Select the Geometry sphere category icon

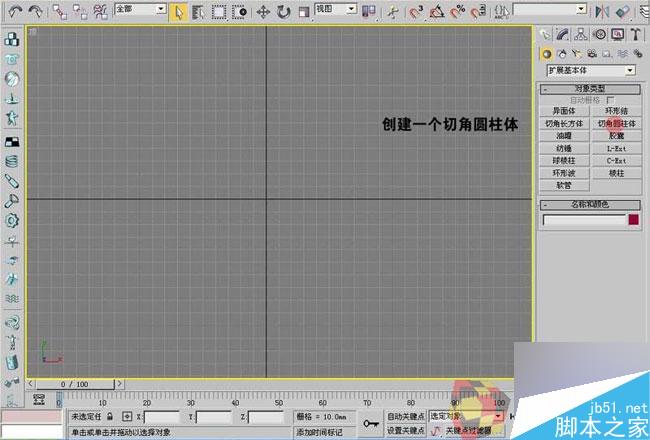click(x=547, y=54)
